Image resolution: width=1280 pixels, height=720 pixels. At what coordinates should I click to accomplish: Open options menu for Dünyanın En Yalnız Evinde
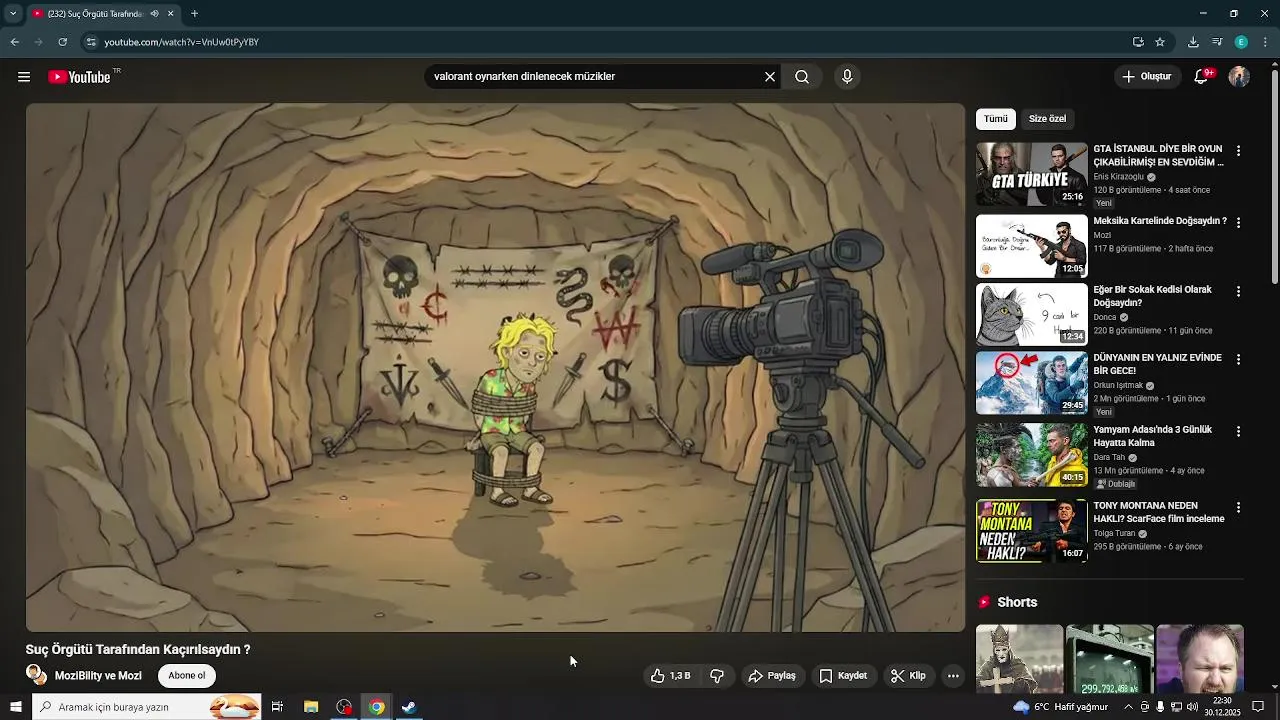click(1238, 360)
